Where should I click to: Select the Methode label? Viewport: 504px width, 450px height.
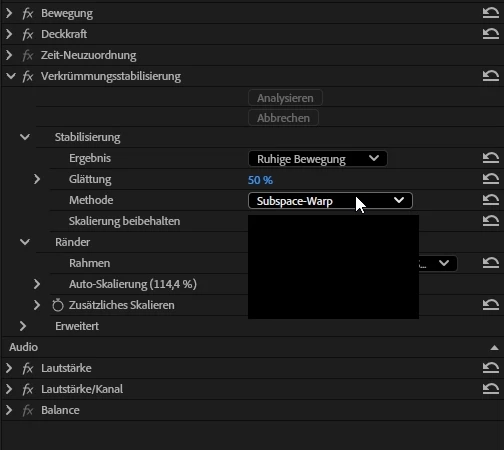point(91,200)
